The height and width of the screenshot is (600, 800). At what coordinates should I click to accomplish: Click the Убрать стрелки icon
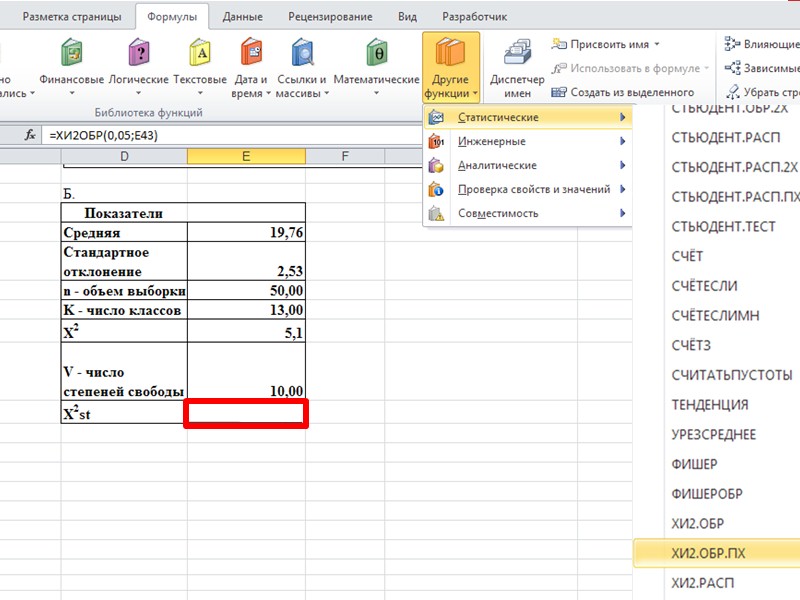pyautogui.click(x=733, y=92)
